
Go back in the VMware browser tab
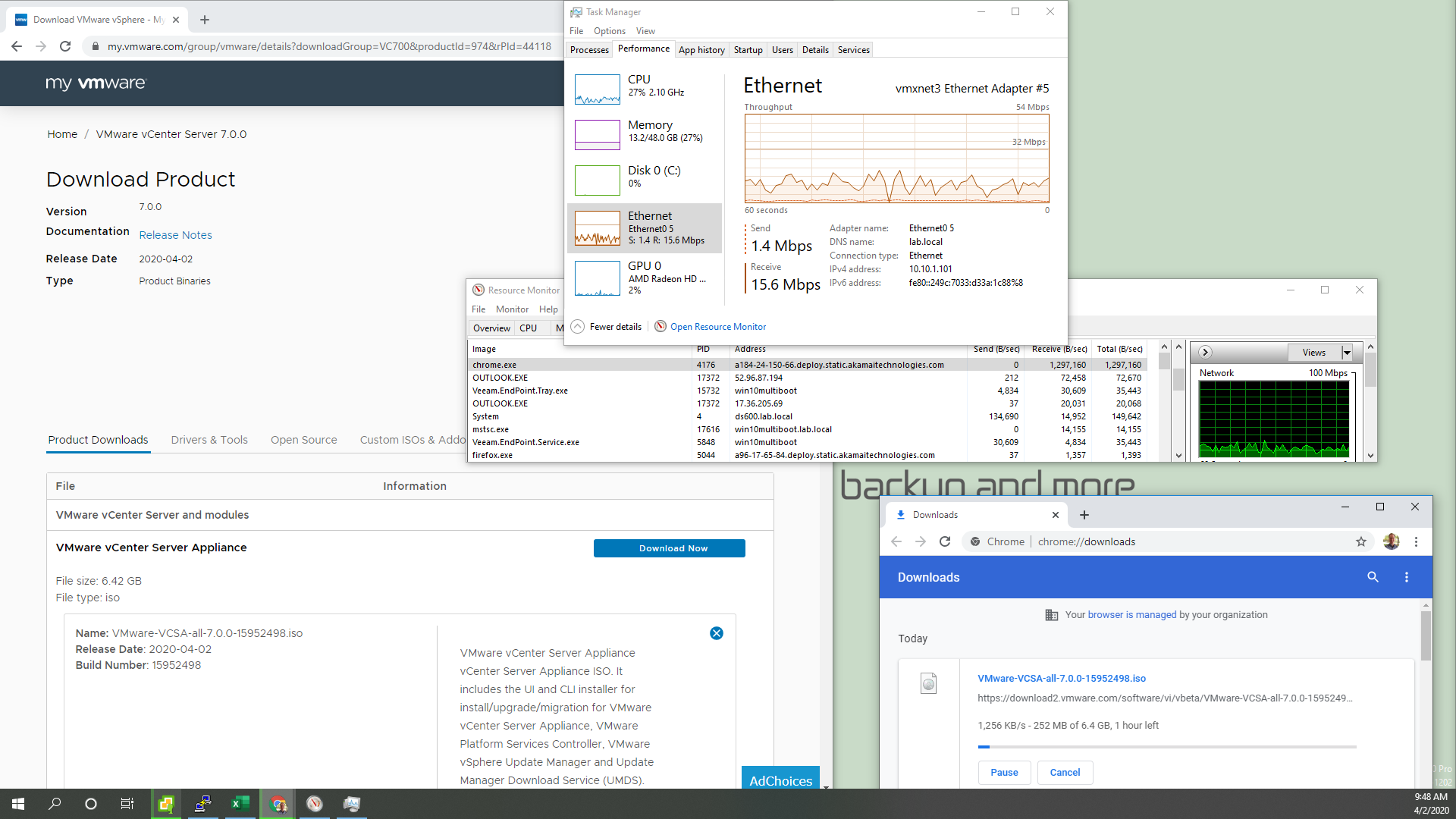click(x=17, y=46)
